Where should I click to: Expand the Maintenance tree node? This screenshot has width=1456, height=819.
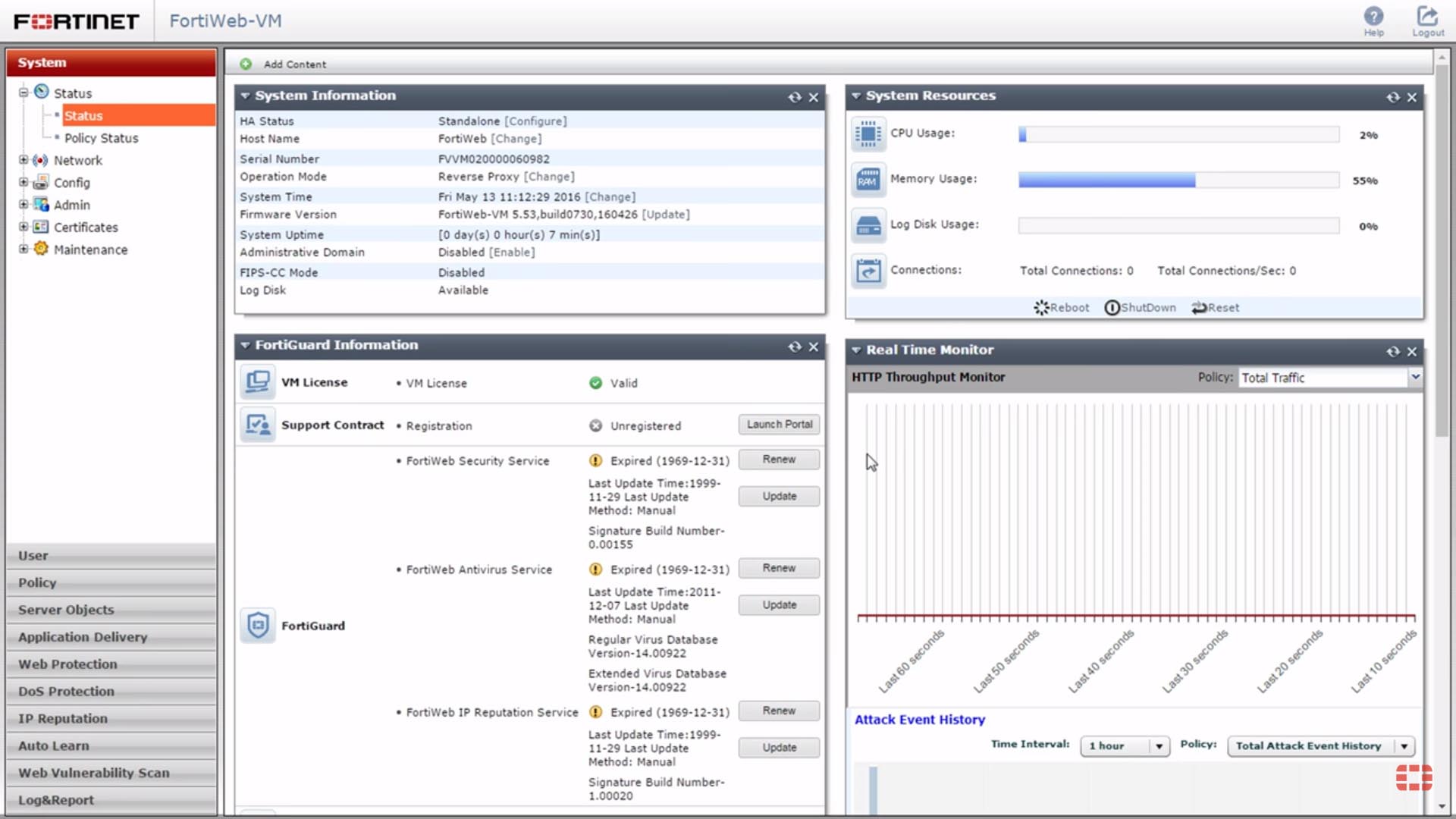24,249
